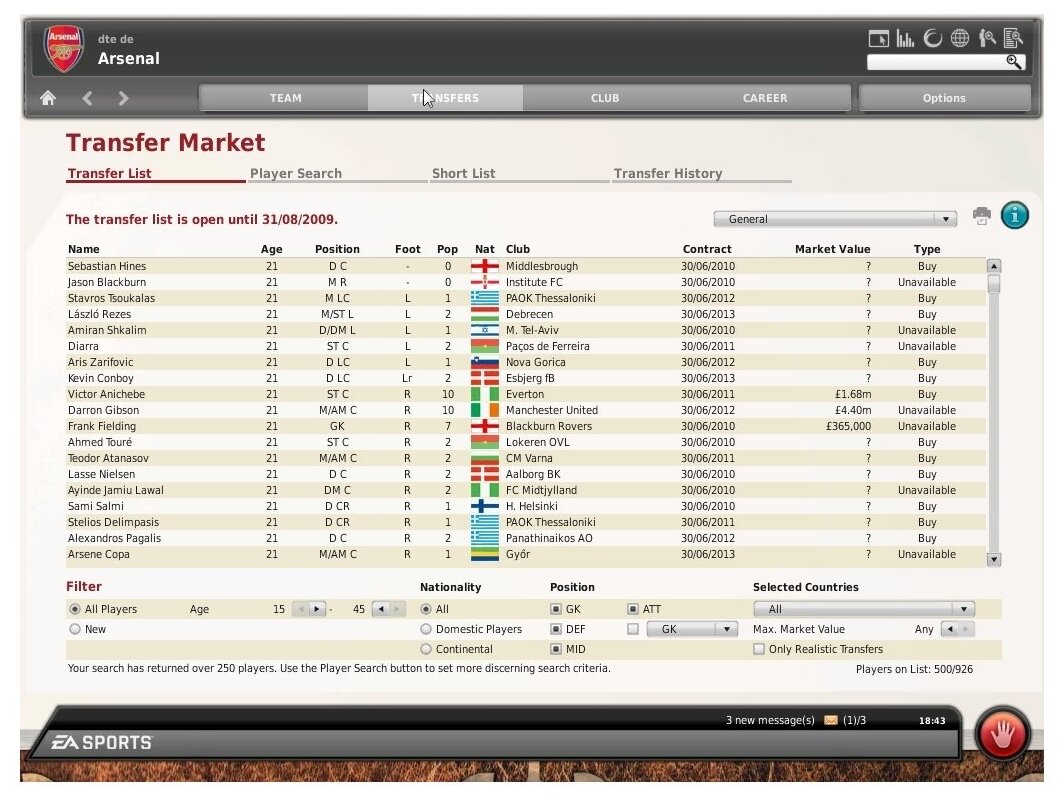Click England flag for Sebastian Hines
This screenshot has width=1061, height=799.
[x=484, y=267]
